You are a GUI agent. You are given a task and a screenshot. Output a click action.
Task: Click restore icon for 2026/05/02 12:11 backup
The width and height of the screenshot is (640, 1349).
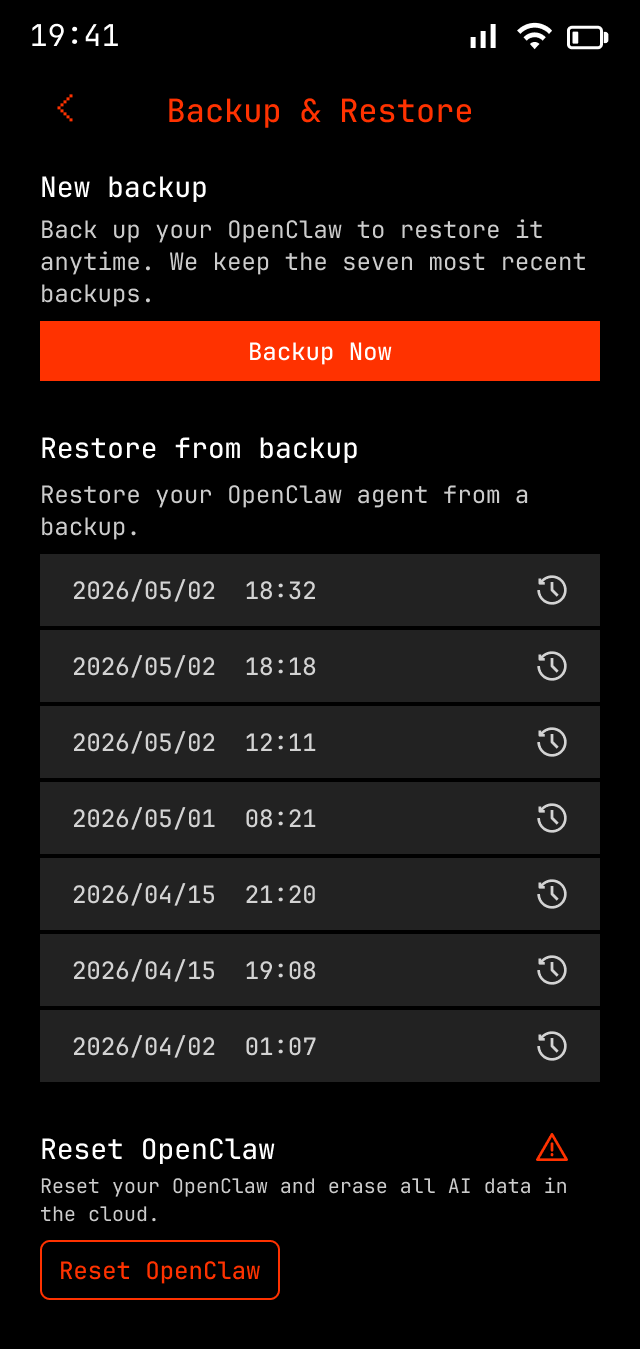coord(552,742)
